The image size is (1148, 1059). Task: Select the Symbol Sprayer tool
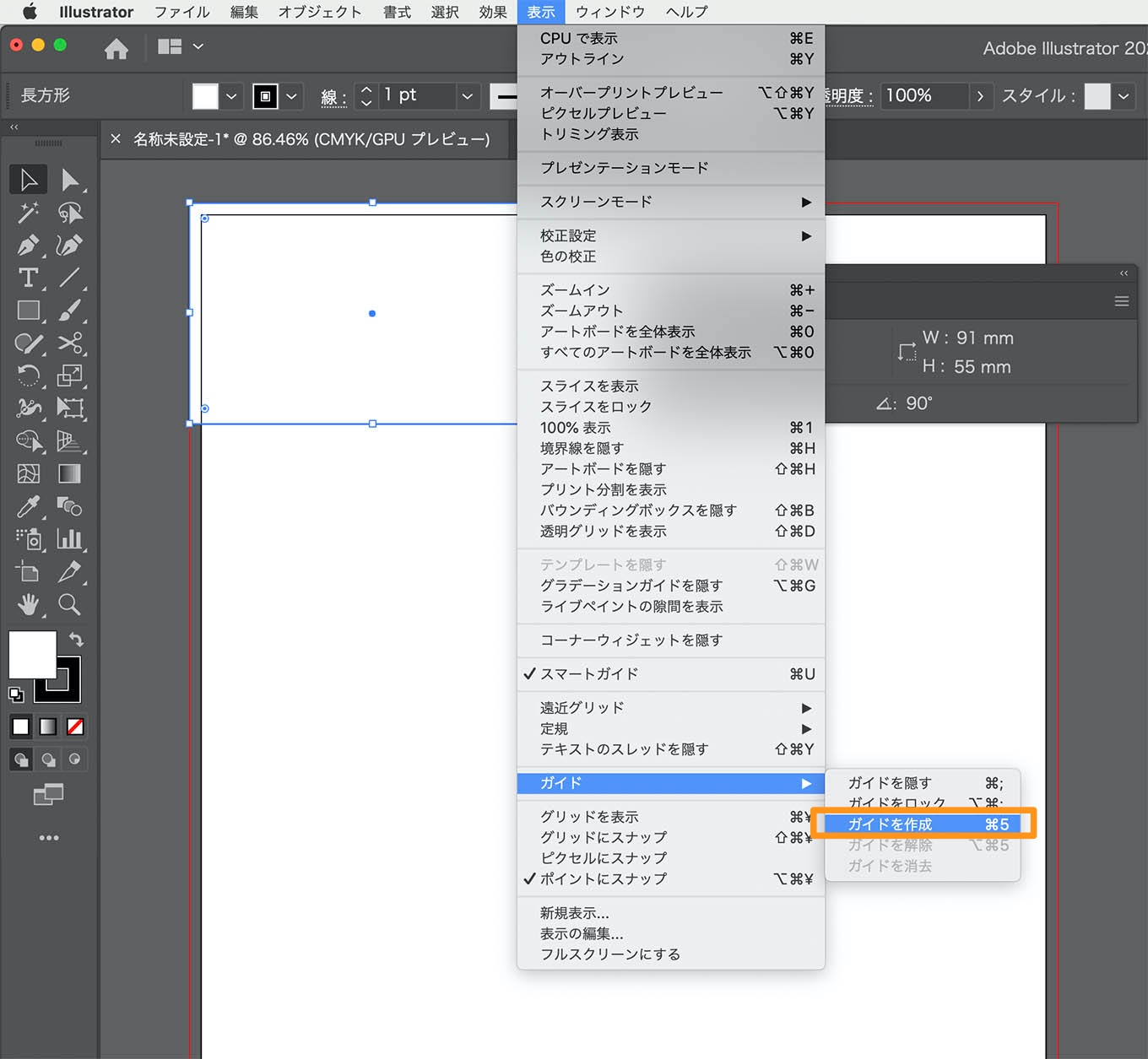(29, 539)
